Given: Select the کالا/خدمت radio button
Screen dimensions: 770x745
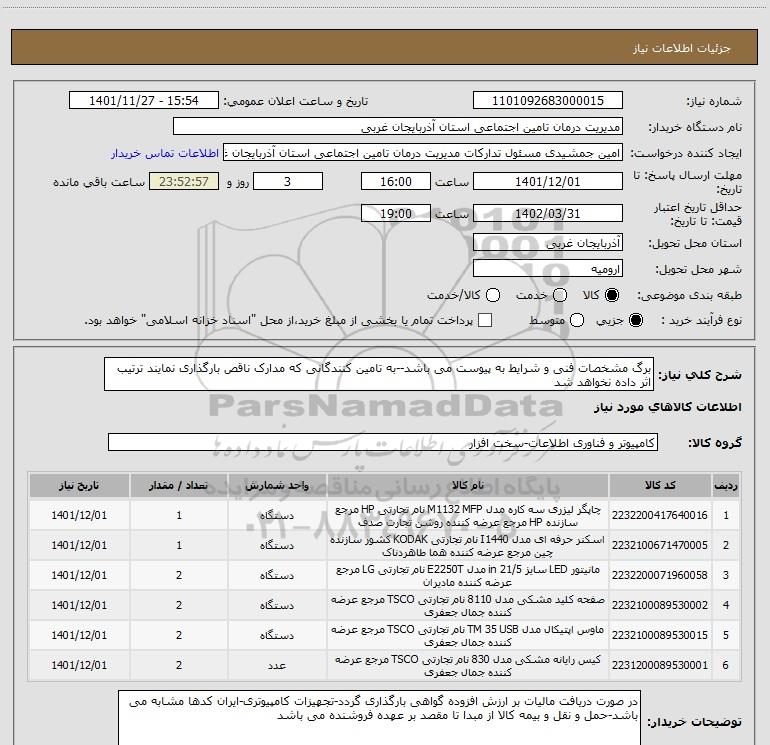Looking at the screenshot, I should pos(493,295).
